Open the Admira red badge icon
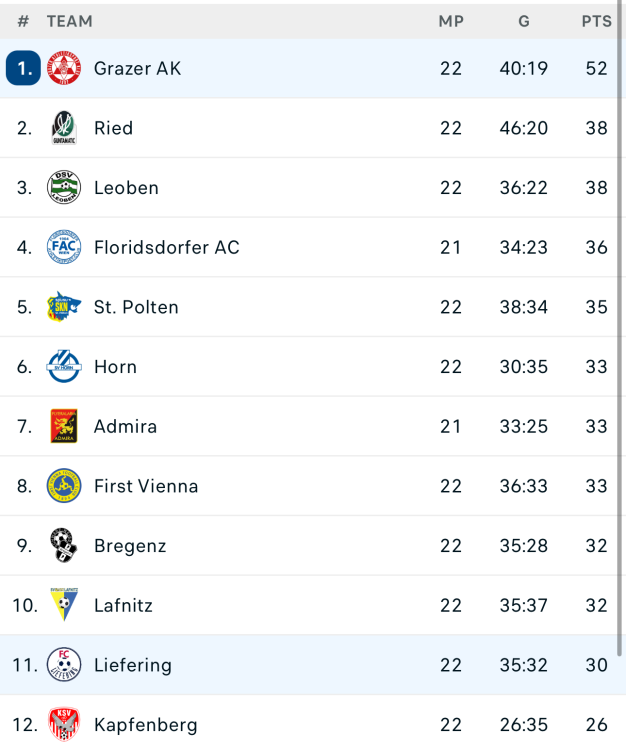The image size is (626, 750). coord(64,426)
